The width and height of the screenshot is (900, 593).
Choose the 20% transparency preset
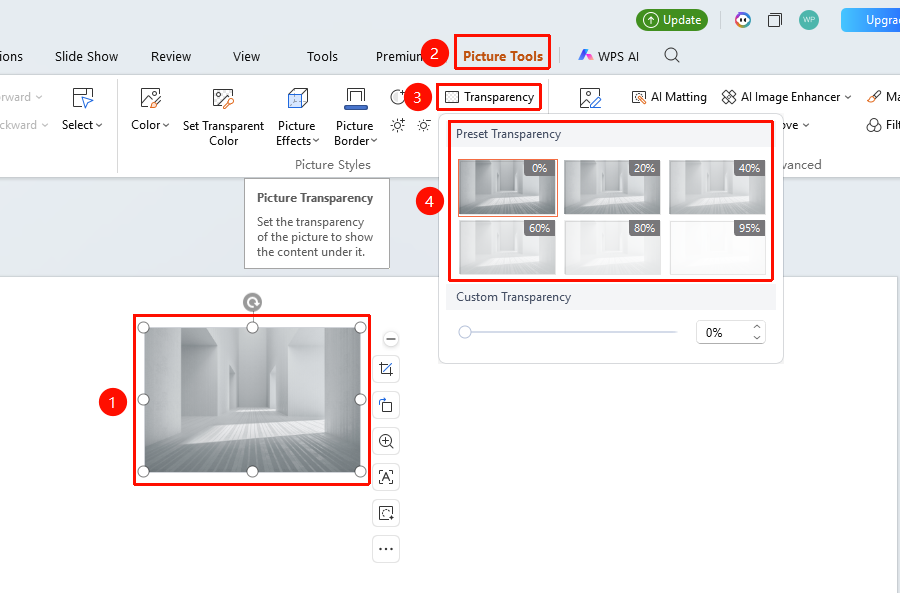click(x=612, y=188)
